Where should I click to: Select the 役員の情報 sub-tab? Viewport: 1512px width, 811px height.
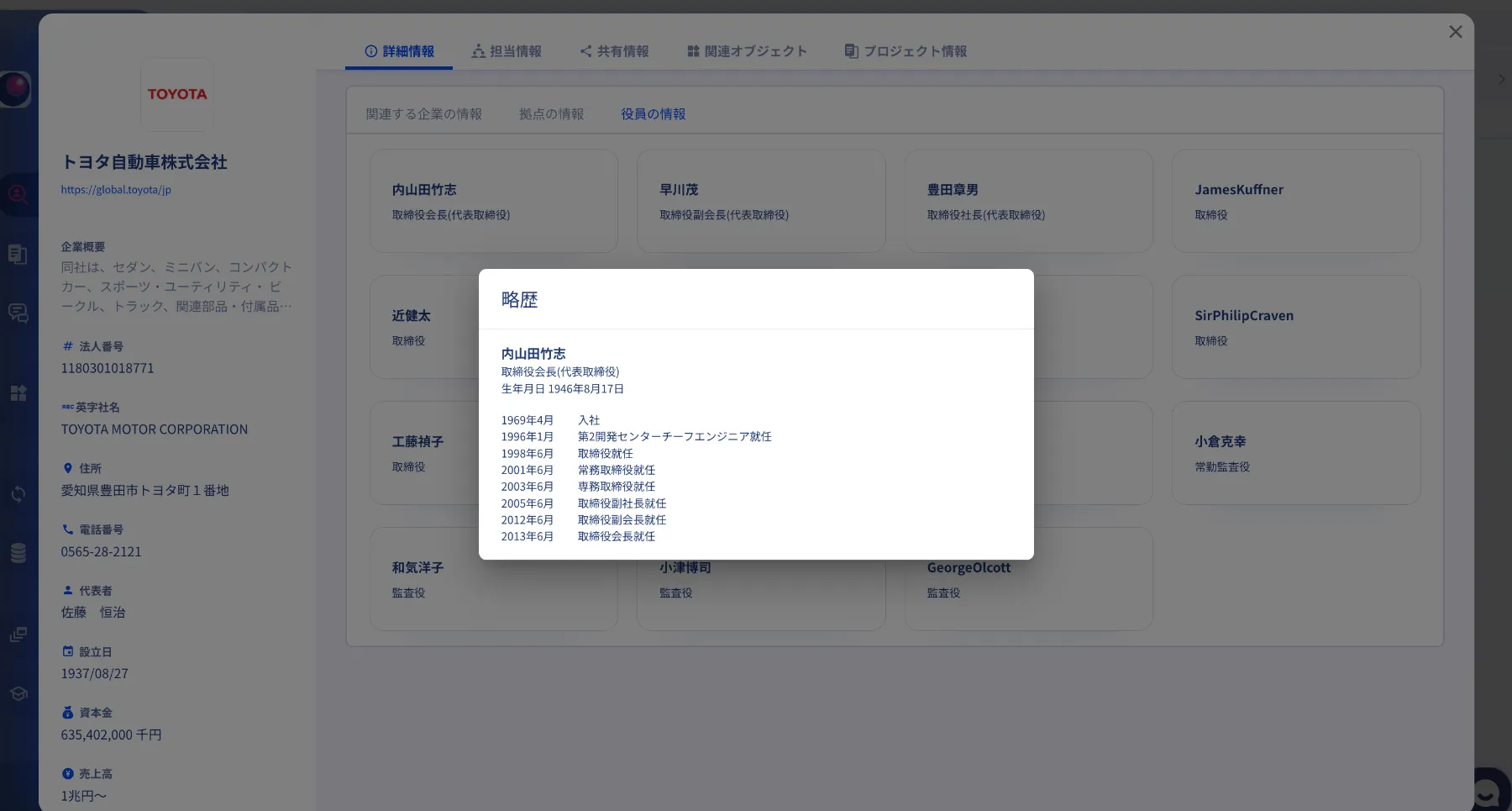coord(654,114)
